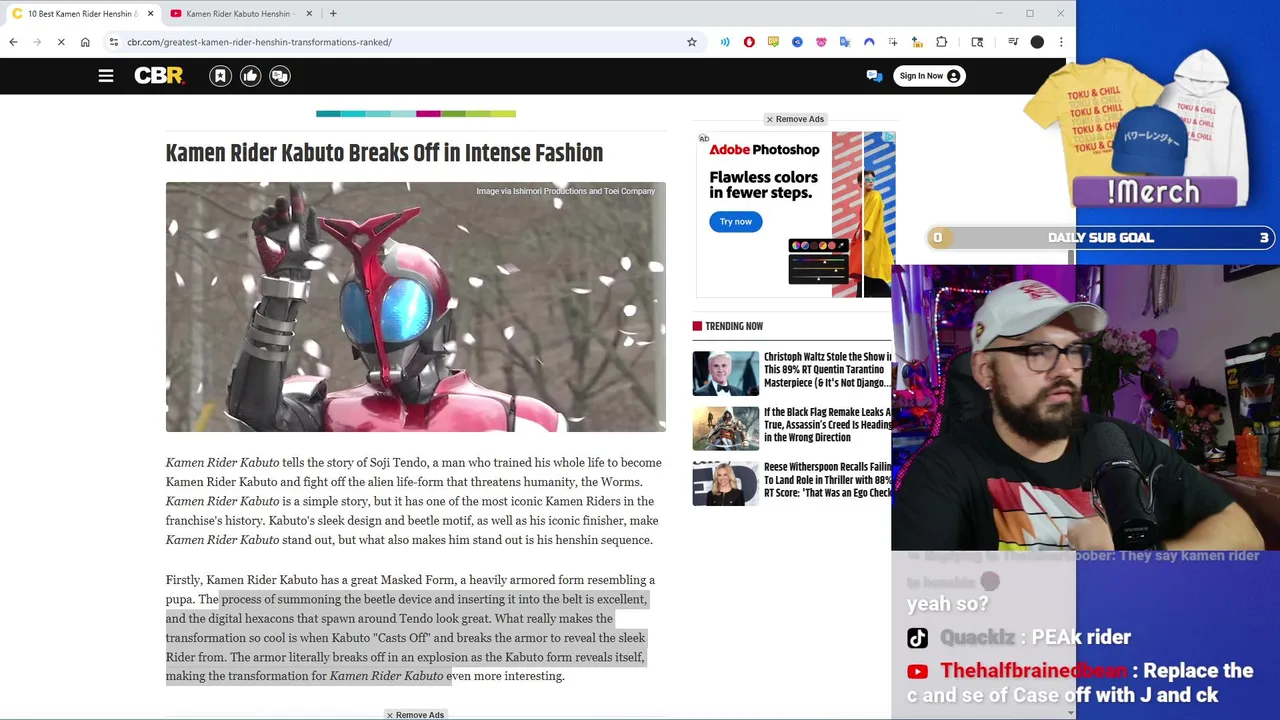Click the TRENDING NOW heading
This screenshot has width=1280, height=720.
pos(734,326)
